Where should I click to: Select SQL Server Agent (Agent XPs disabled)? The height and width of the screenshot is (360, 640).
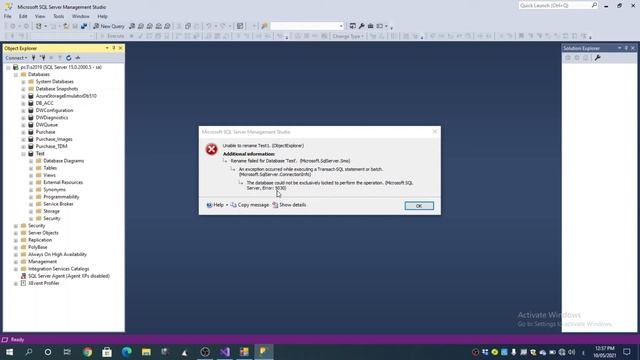click(x=69, y=276)
